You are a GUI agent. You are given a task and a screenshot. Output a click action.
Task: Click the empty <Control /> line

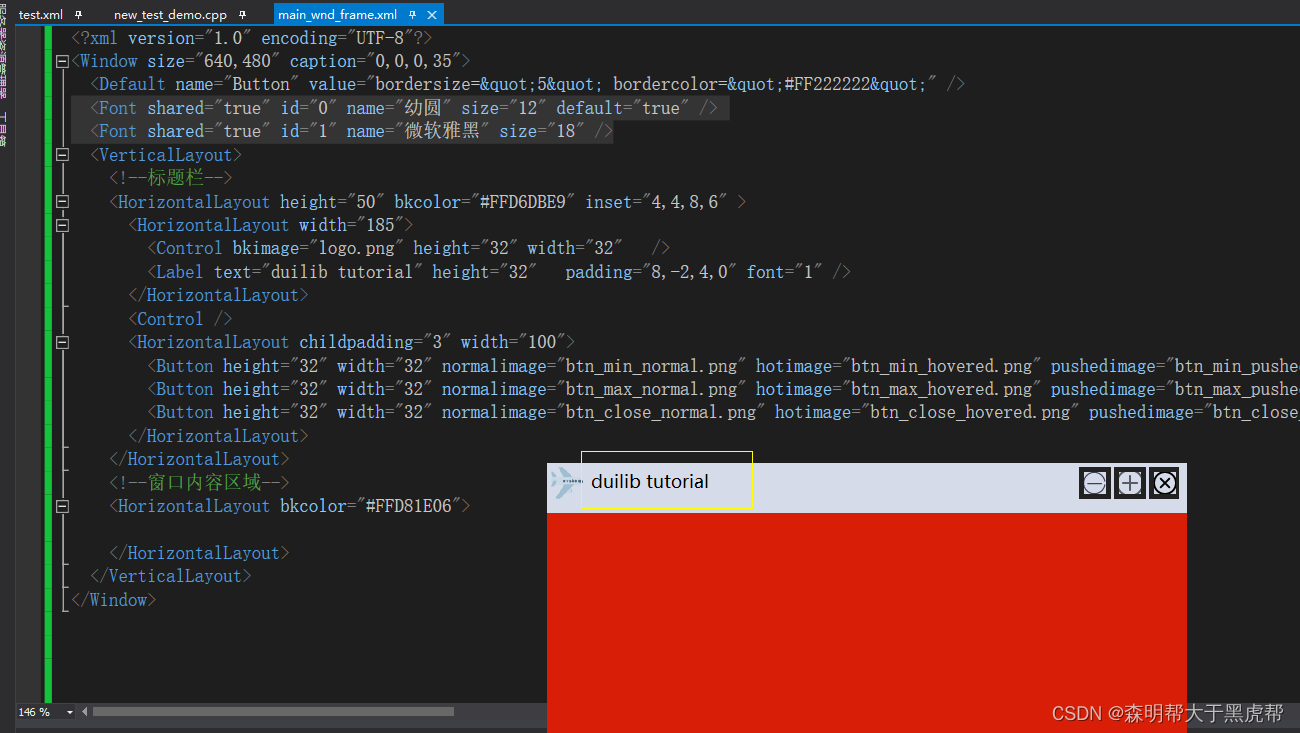[x=180, y=319]
